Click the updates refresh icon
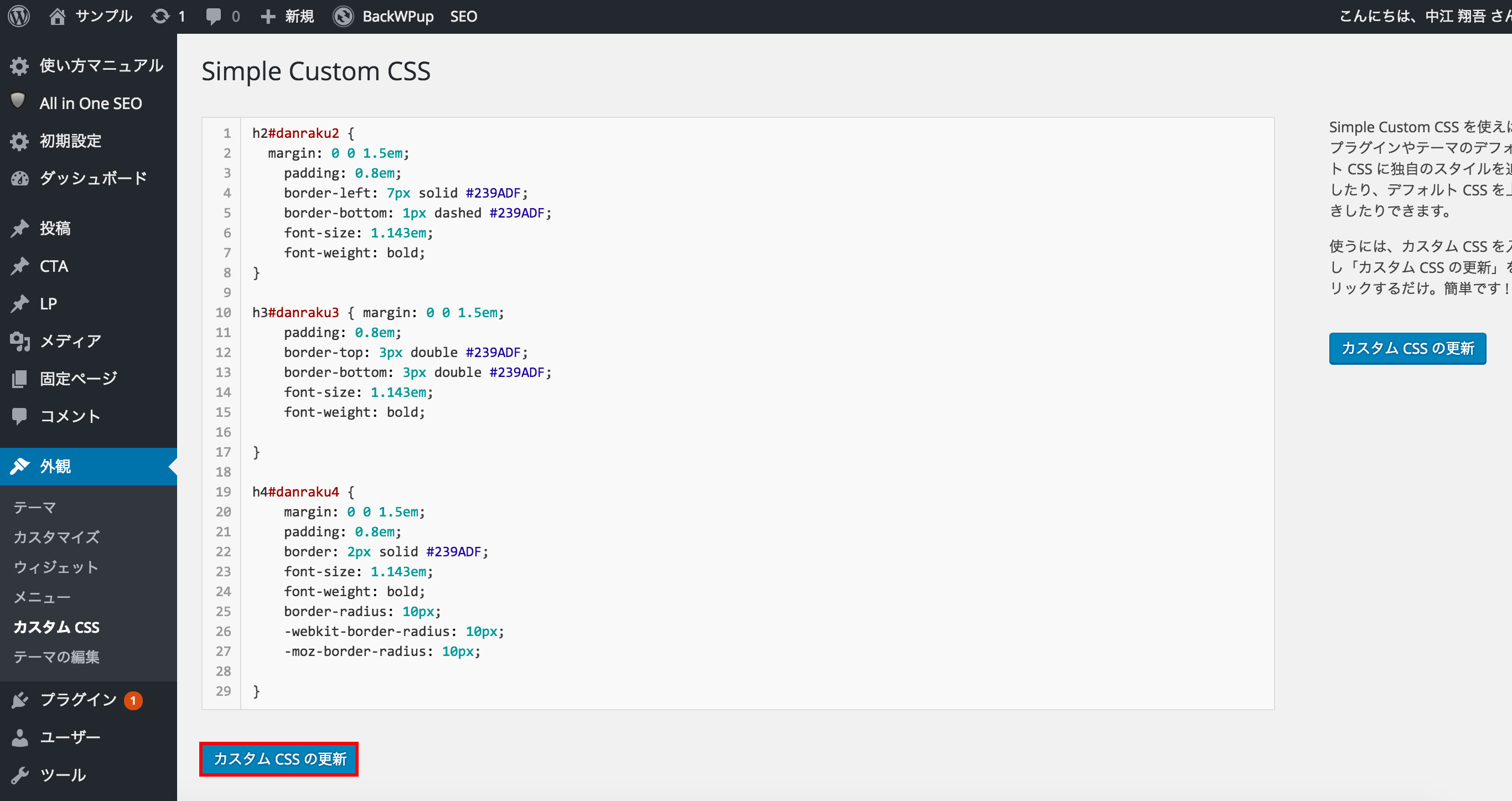 (x=160, y=16)
